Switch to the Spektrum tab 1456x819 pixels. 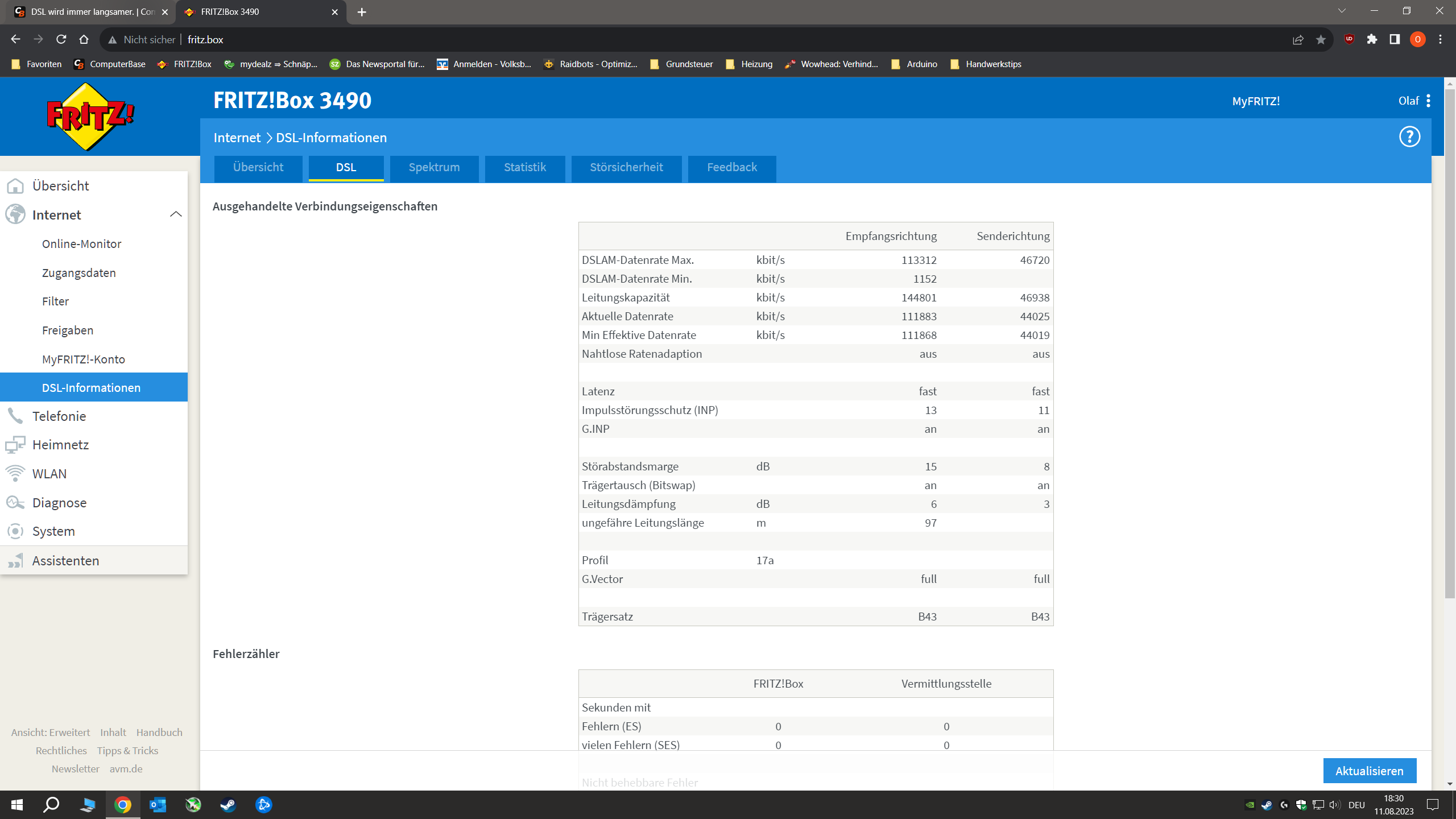coord(434,168)
